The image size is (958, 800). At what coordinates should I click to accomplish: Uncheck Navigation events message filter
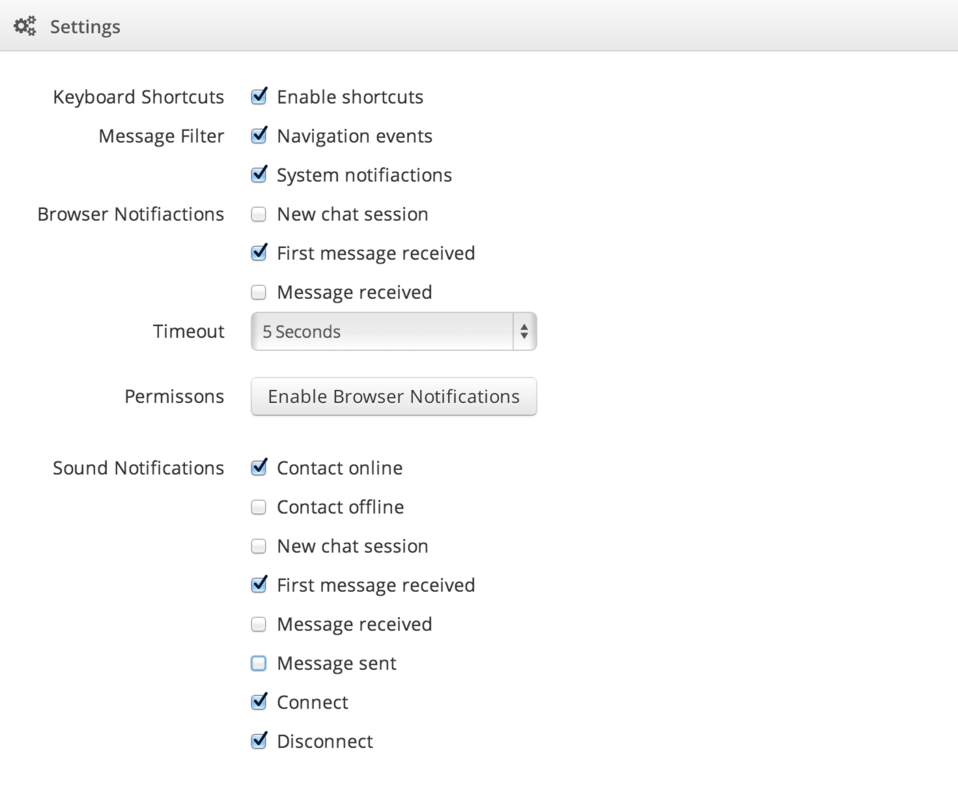pyautogui.click(x=259, y=136)
